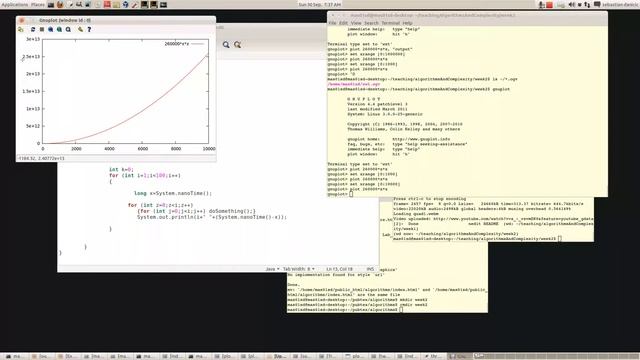Screen dimensions: 640x360
Task: Click the red square indicator in the system tray
Action: (x=549, y=5)
